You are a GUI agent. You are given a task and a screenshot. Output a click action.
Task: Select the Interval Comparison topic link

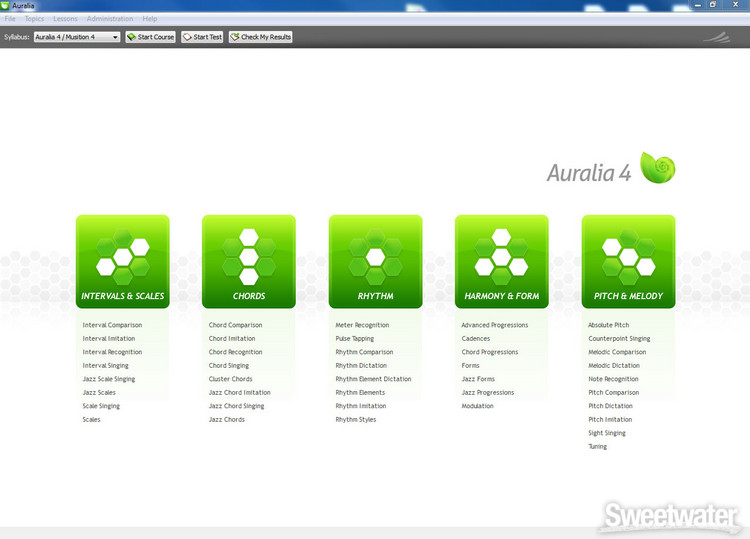[112, 325]
